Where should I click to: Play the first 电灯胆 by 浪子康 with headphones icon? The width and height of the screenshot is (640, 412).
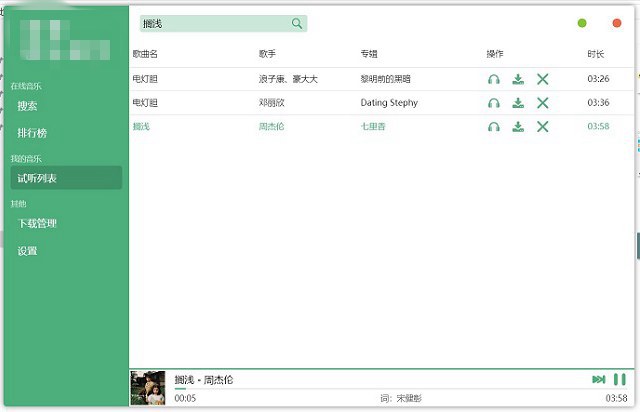click(x=494, y=79)
